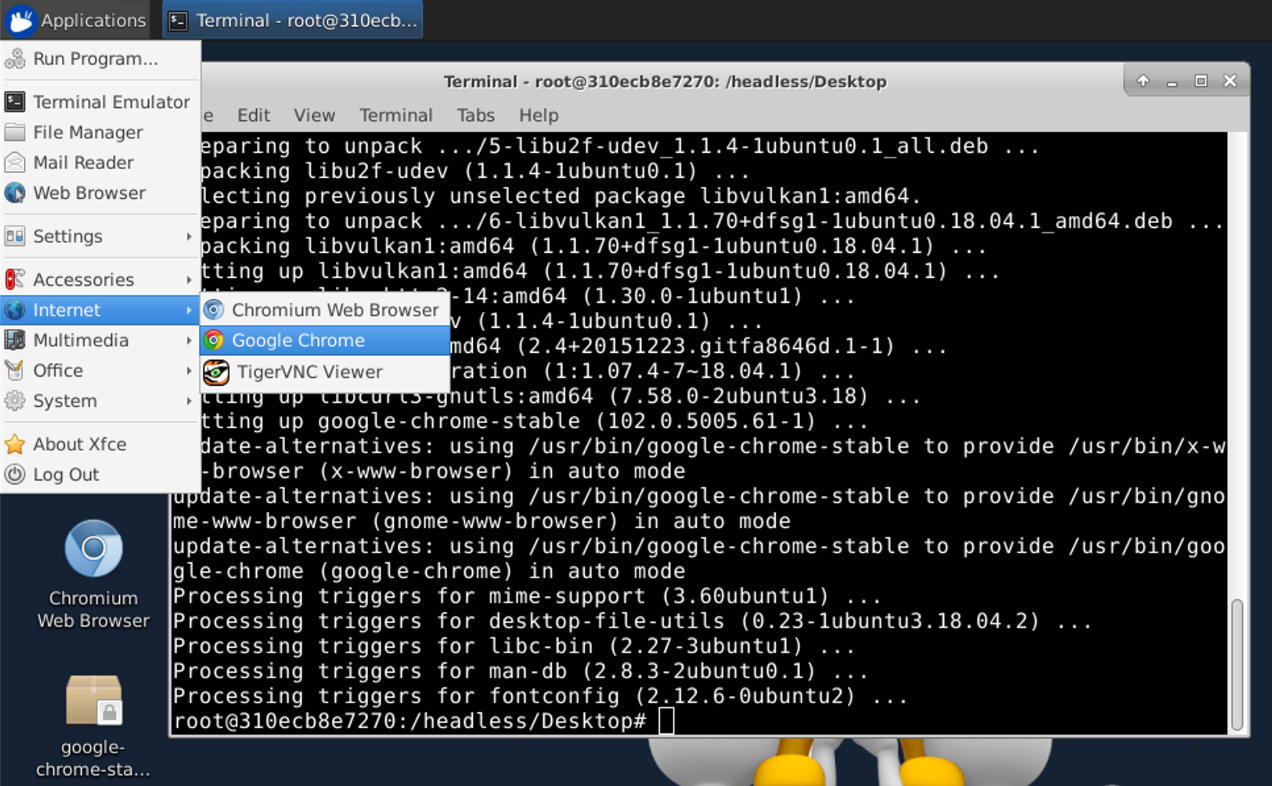Open File Manager from Applications menu
1272x786 pixels.
[x=87, y=132]
